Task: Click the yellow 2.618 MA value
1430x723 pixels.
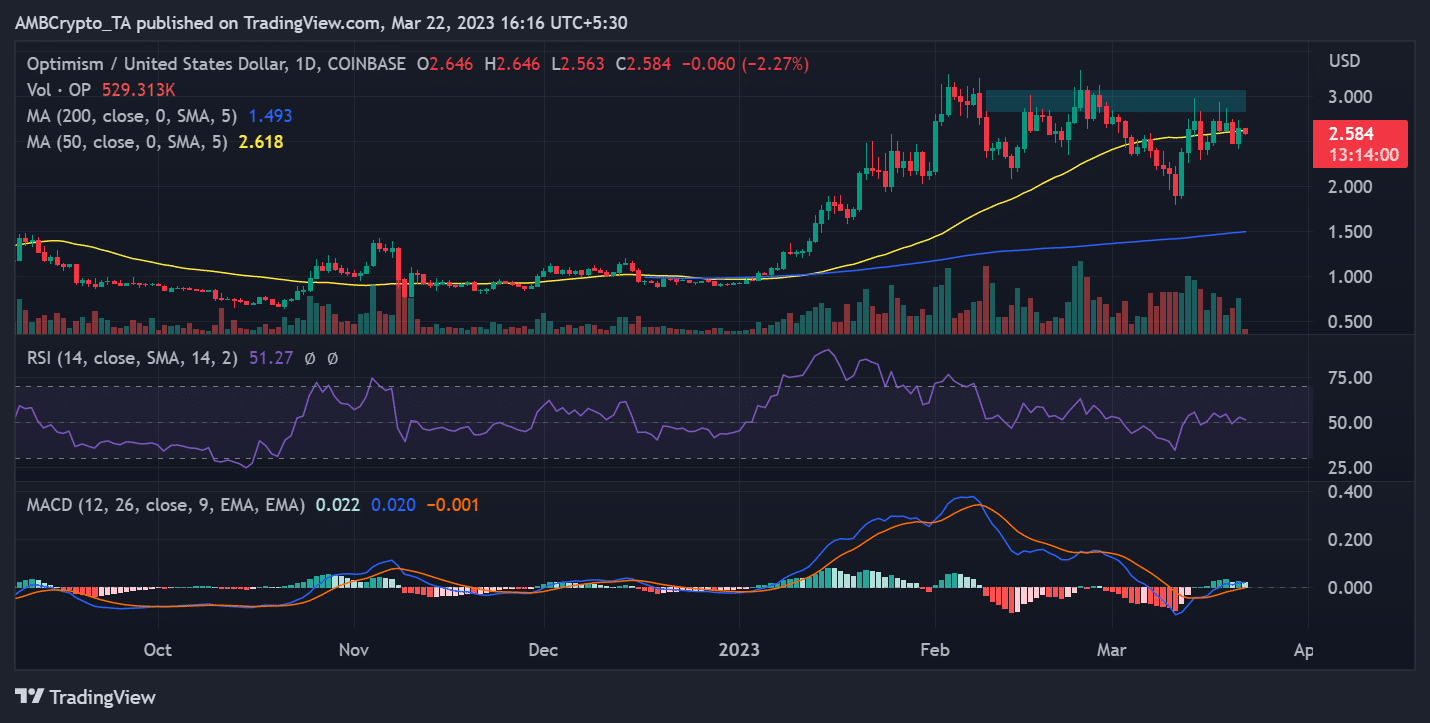Action: point(260,142)
